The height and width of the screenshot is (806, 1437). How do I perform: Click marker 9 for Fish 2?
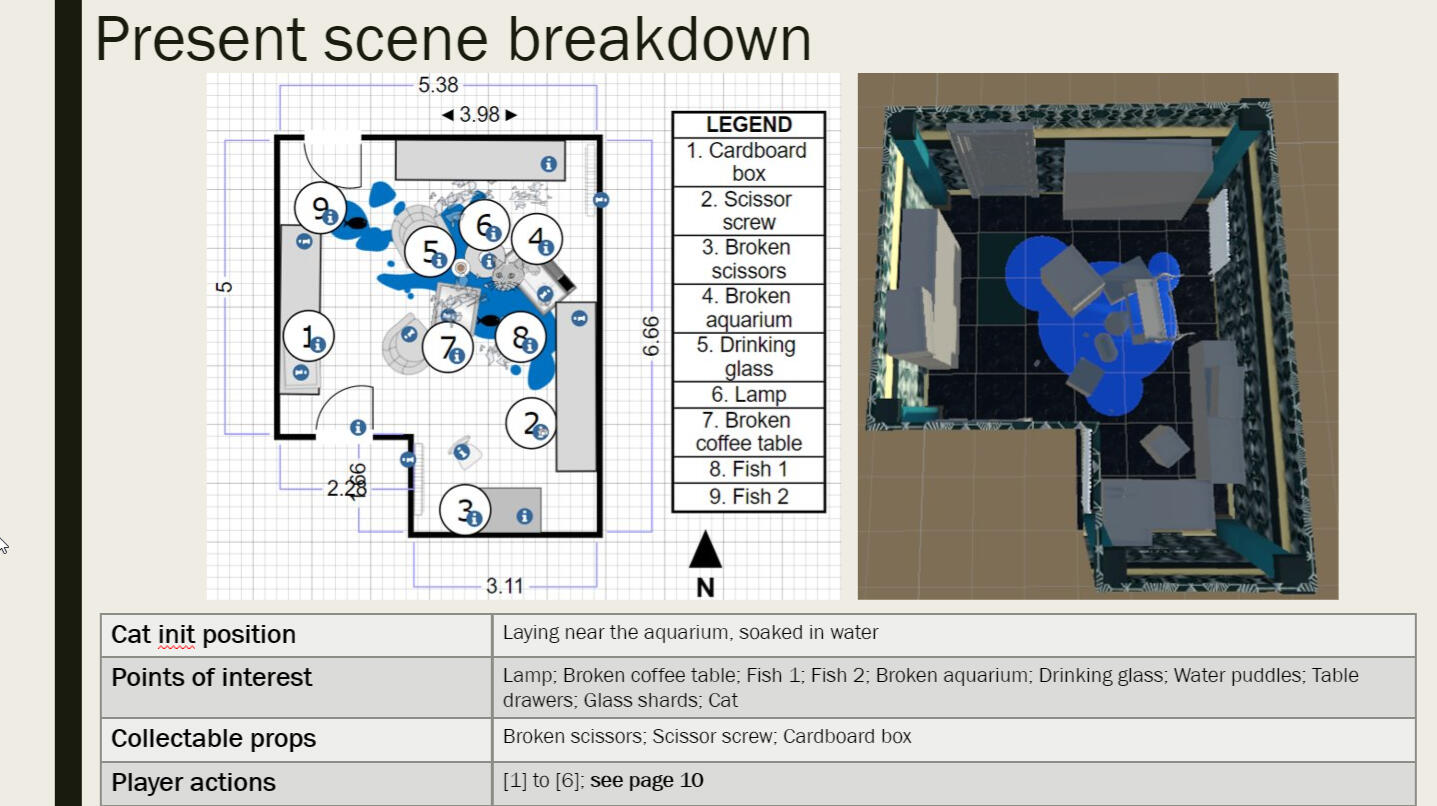[x=320, y=208]
